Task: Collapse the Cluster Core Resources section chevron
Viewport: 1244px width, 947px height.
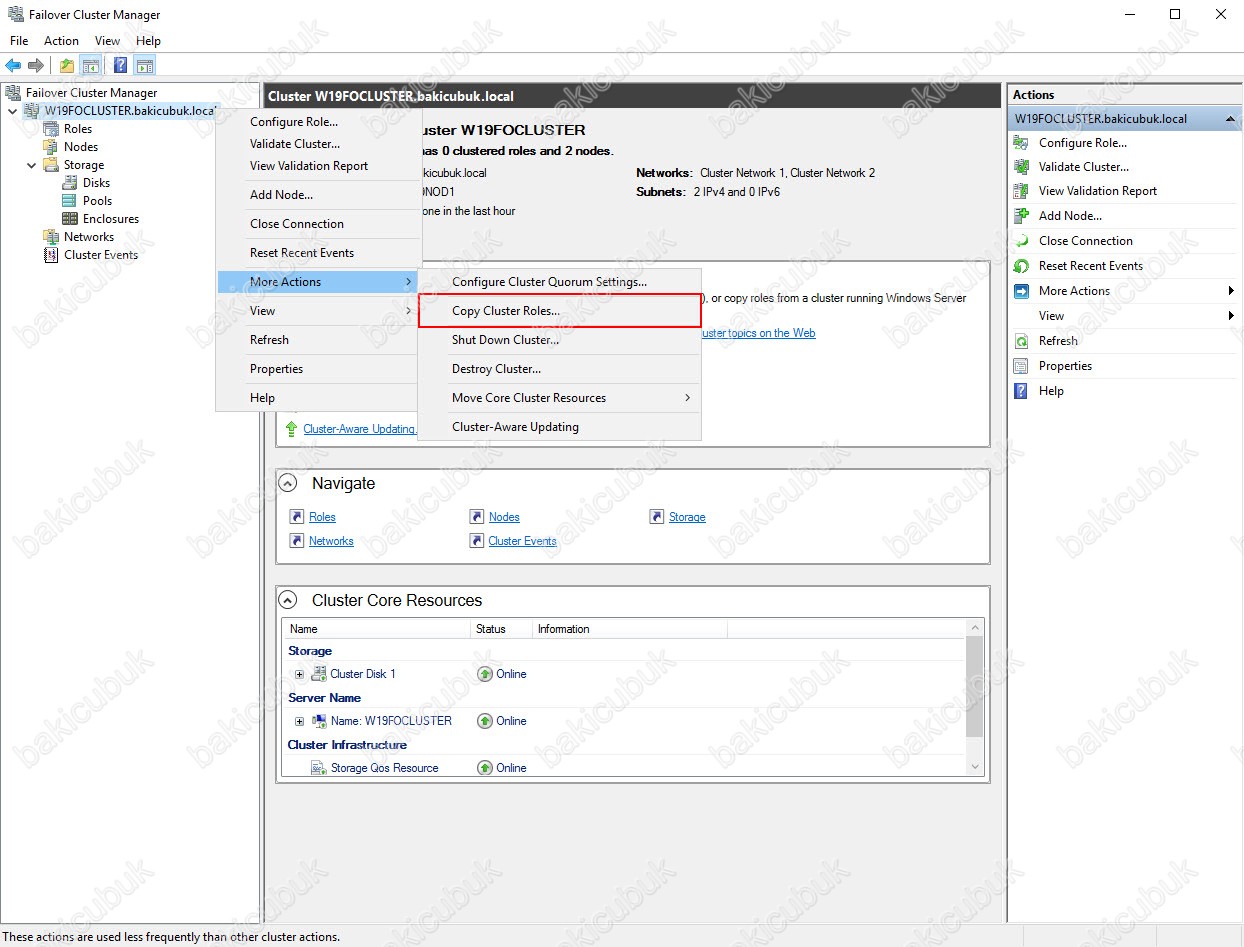Action: point(288,600)
